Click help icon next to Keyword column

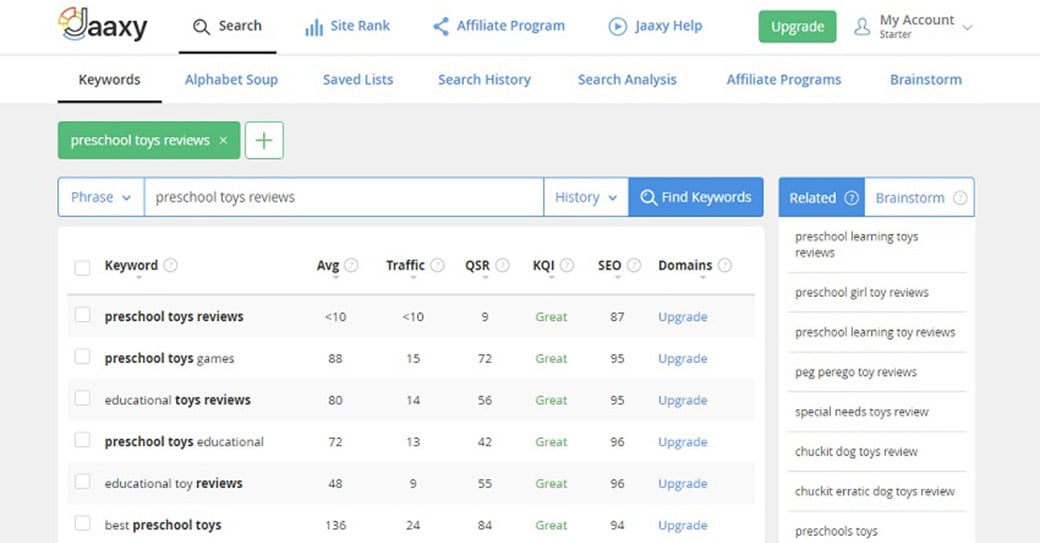[x=171, y=266]
